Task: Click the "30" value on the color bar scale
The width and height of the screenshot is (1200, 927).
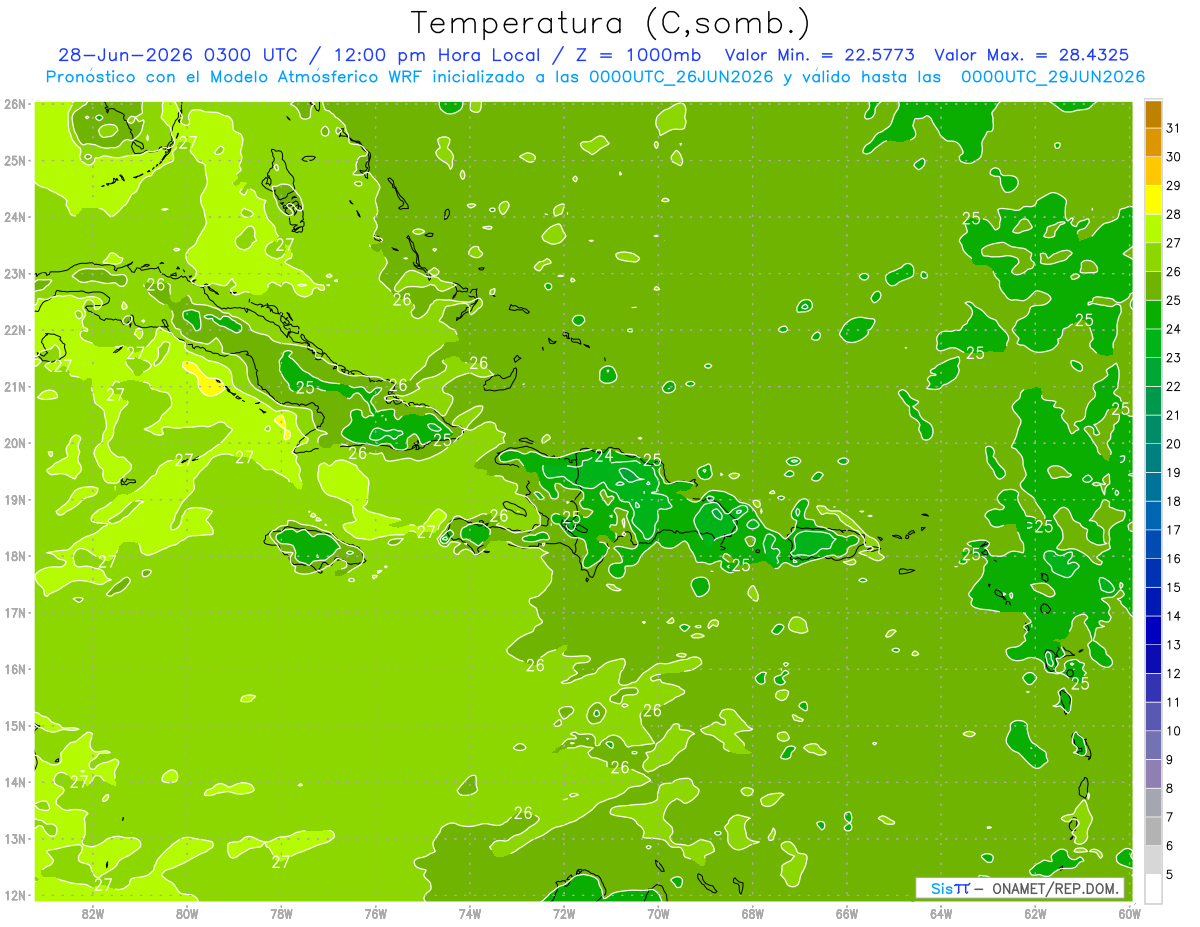Action: 1174,157
